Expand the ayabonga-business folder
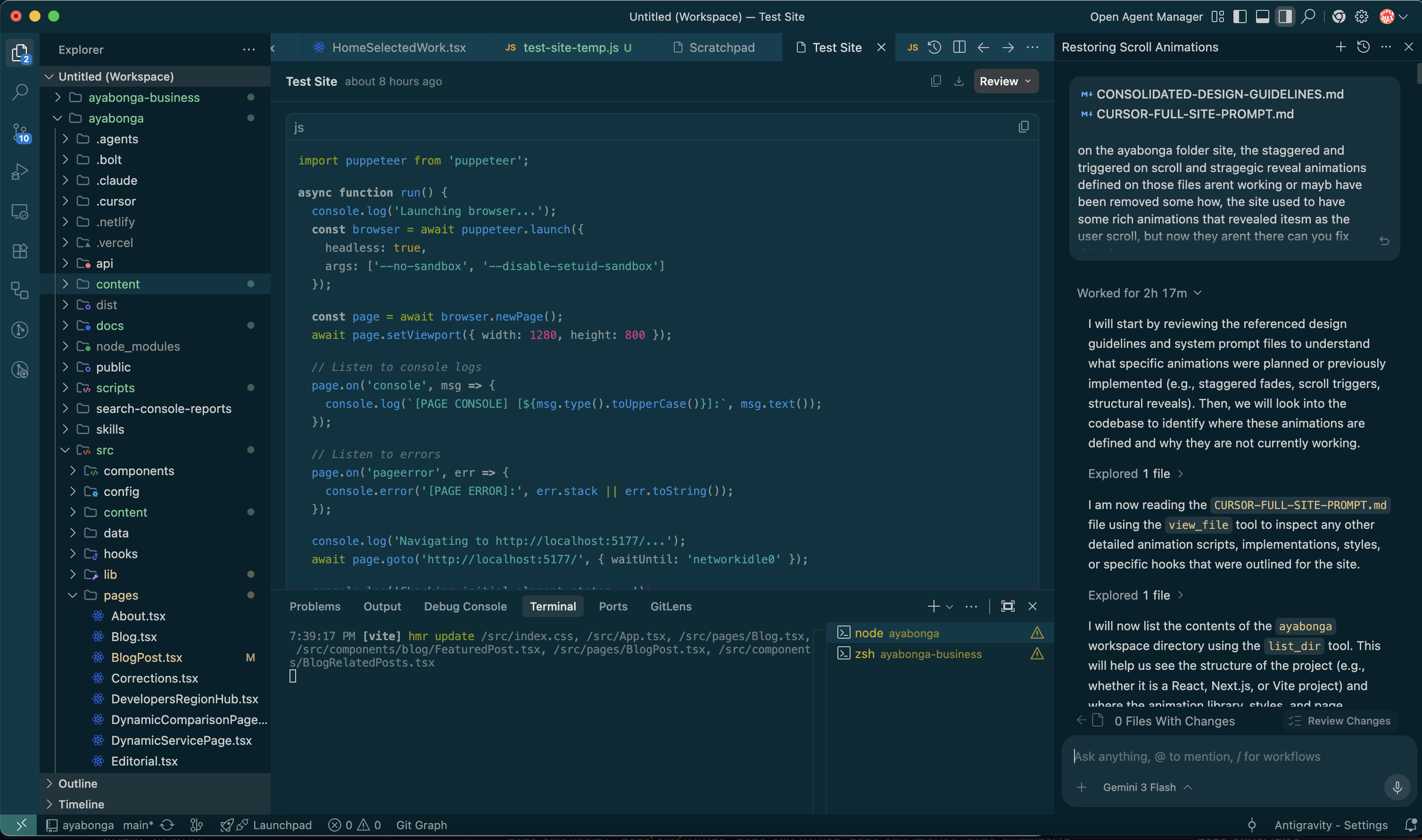Viewport: 1422px width, 840px height. [x=155, y=98]
